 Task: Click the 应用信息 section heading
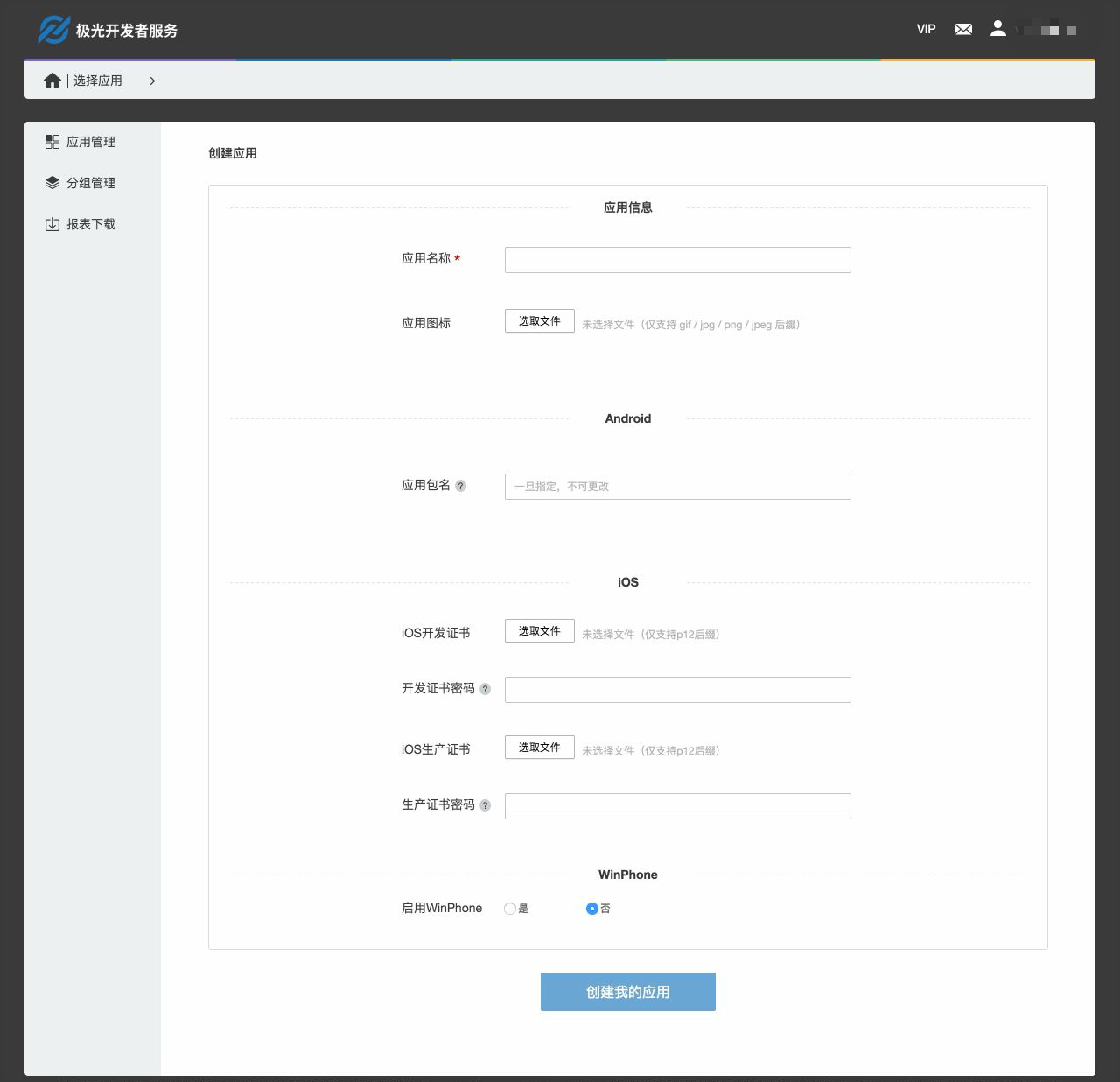pos(628,207)
